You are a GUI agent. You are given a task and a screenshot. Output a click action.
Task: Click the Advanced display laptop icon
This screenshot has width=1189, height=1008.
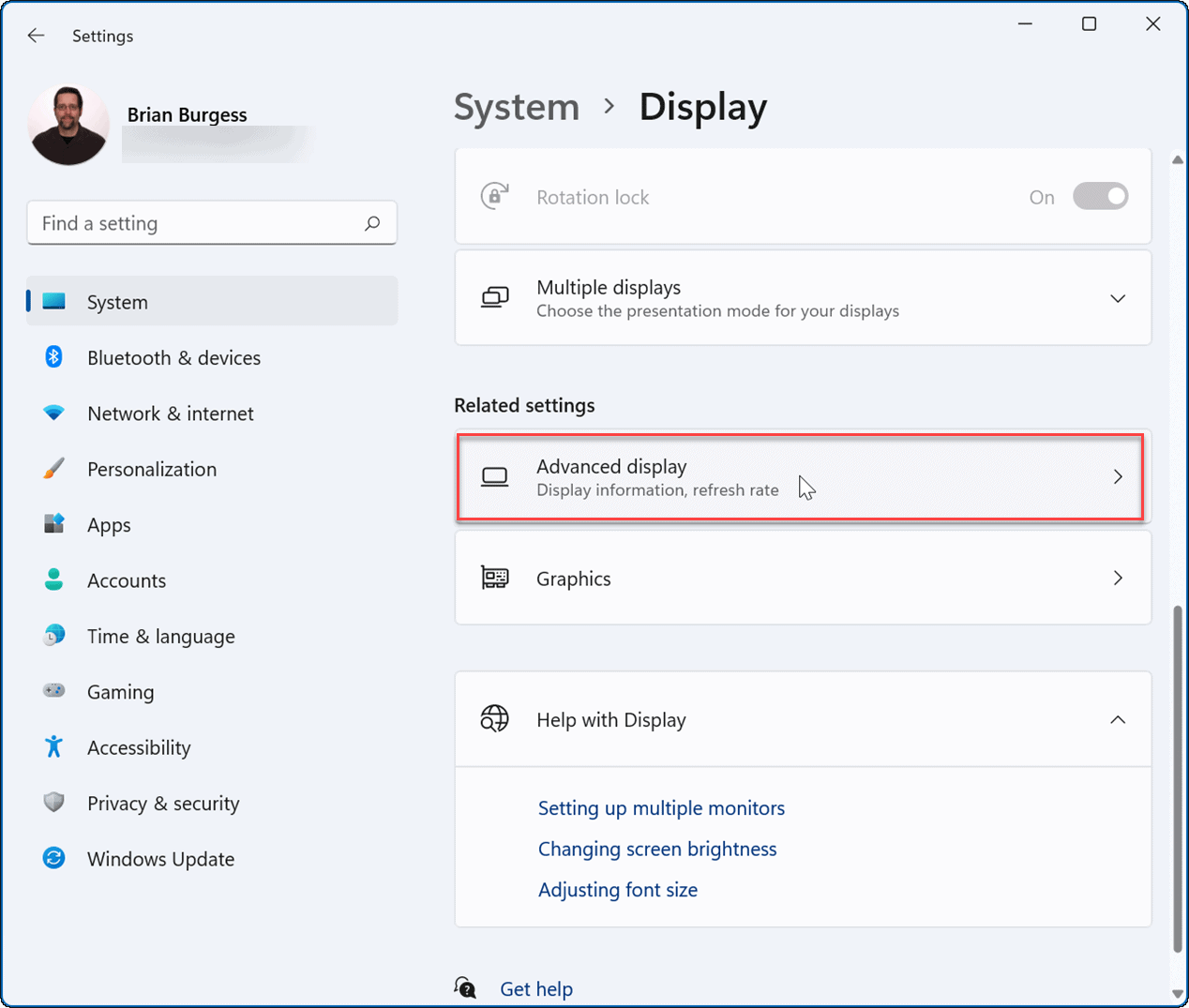495,477
